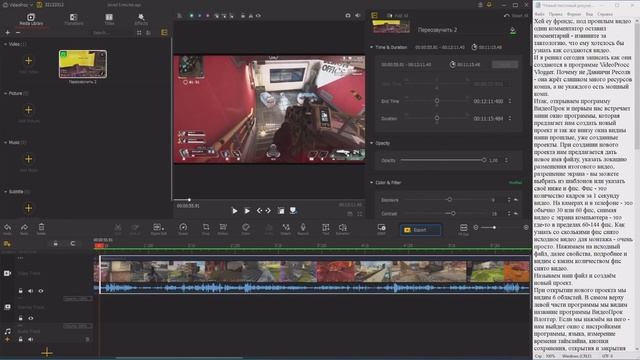This screenshot has height=360, width=640.
Task: Click the yellow plus in the Picture section
Action: tap(29, 110)
